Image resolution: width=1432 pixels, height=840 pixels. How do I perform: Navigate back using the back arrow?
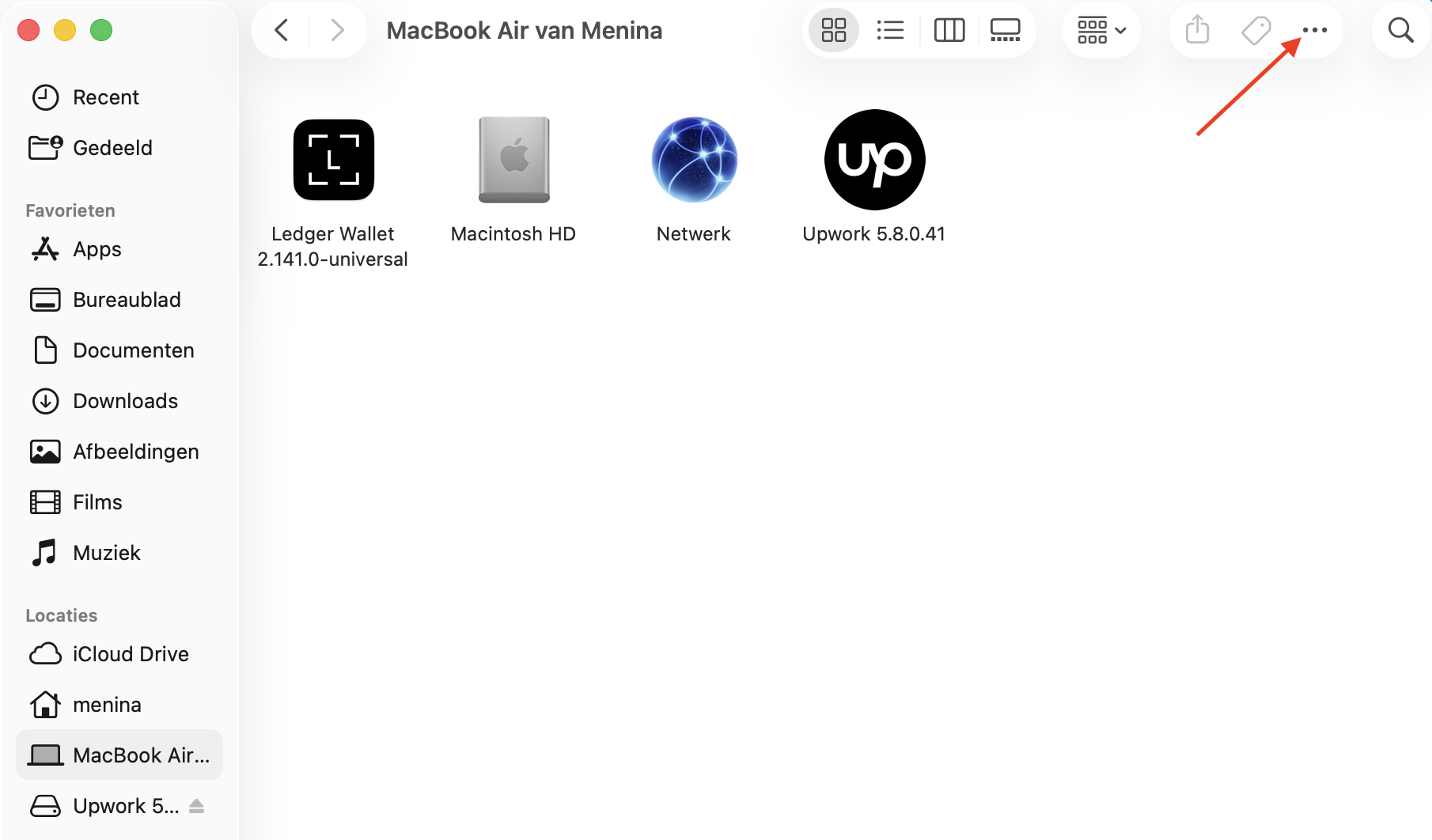tap(281, 30)
